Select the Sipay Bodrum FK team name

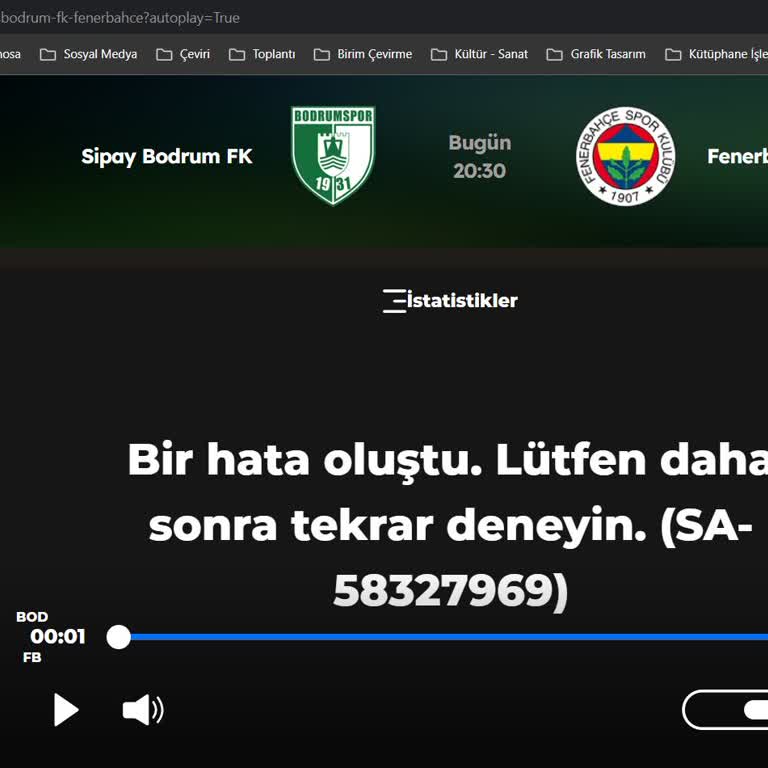(x=167, y=157)
